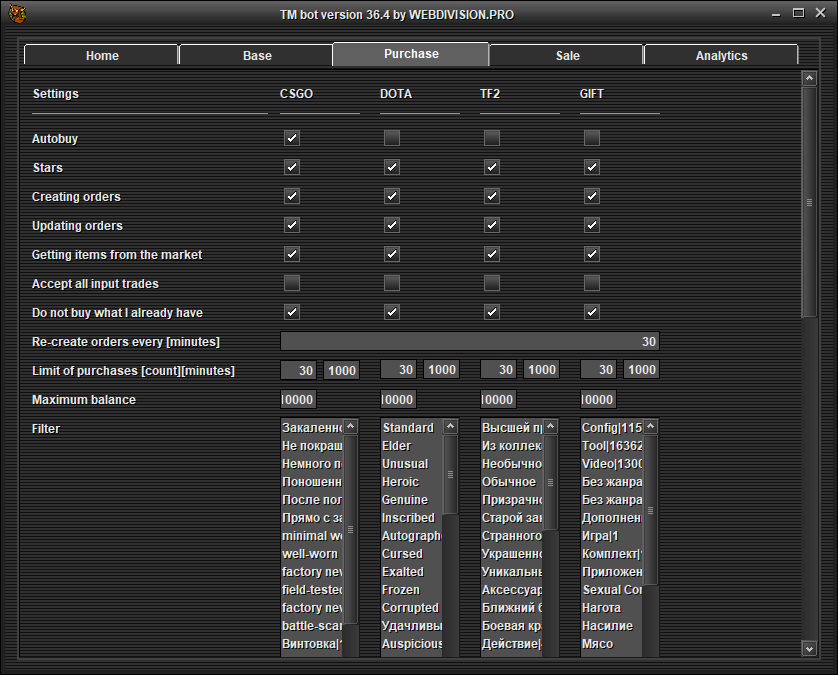The width and height of the screenshot is (838, 675).
Task: Uncheck Stars for GIFT
Action: [592, 167]
